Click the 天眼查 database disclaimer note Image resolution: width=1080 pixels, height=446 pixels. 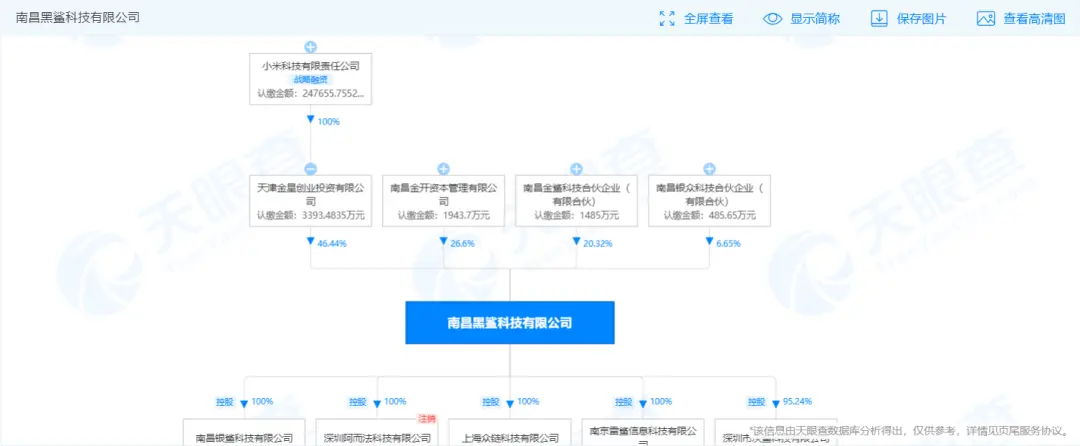pyautogui.click(x=908, y=430)
